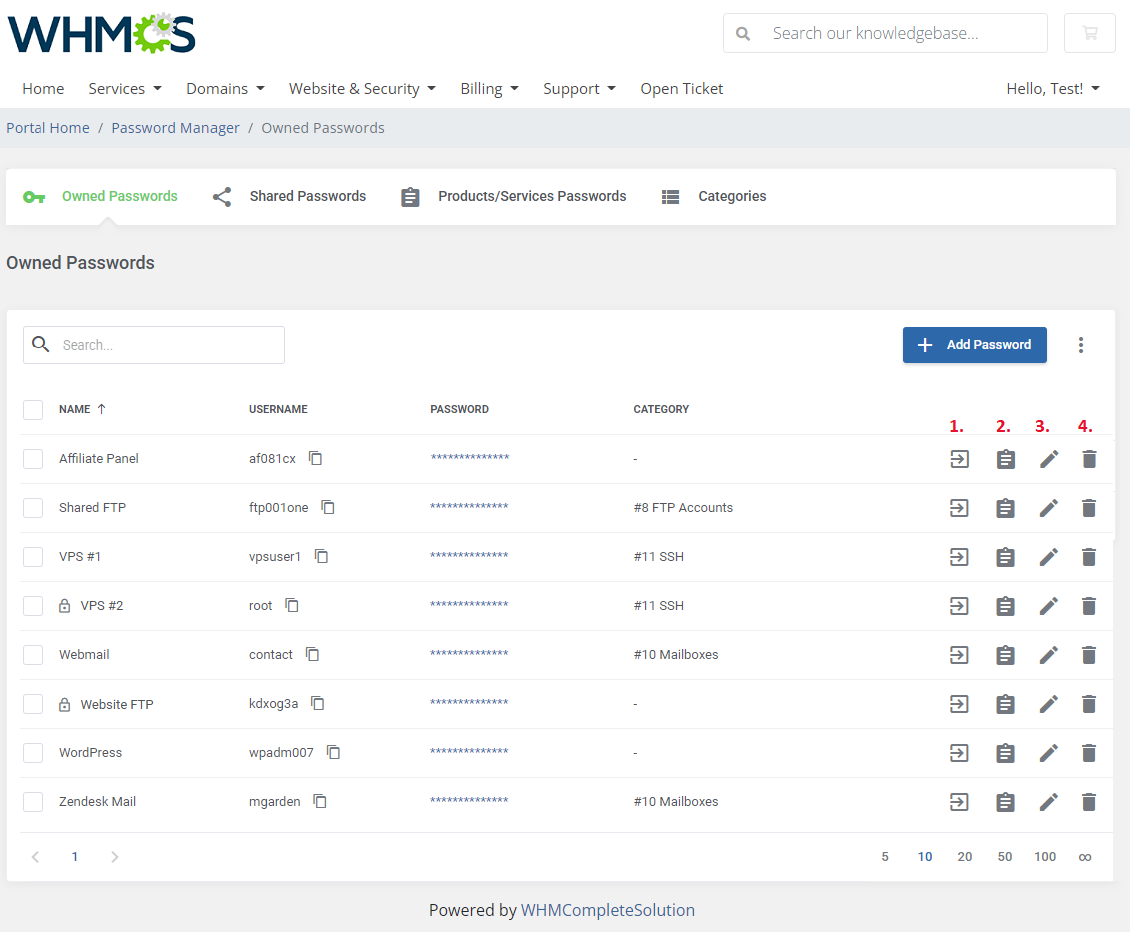
Task: Click the clipboard details icon for WordPress
Action: [x=1005, y=753]
